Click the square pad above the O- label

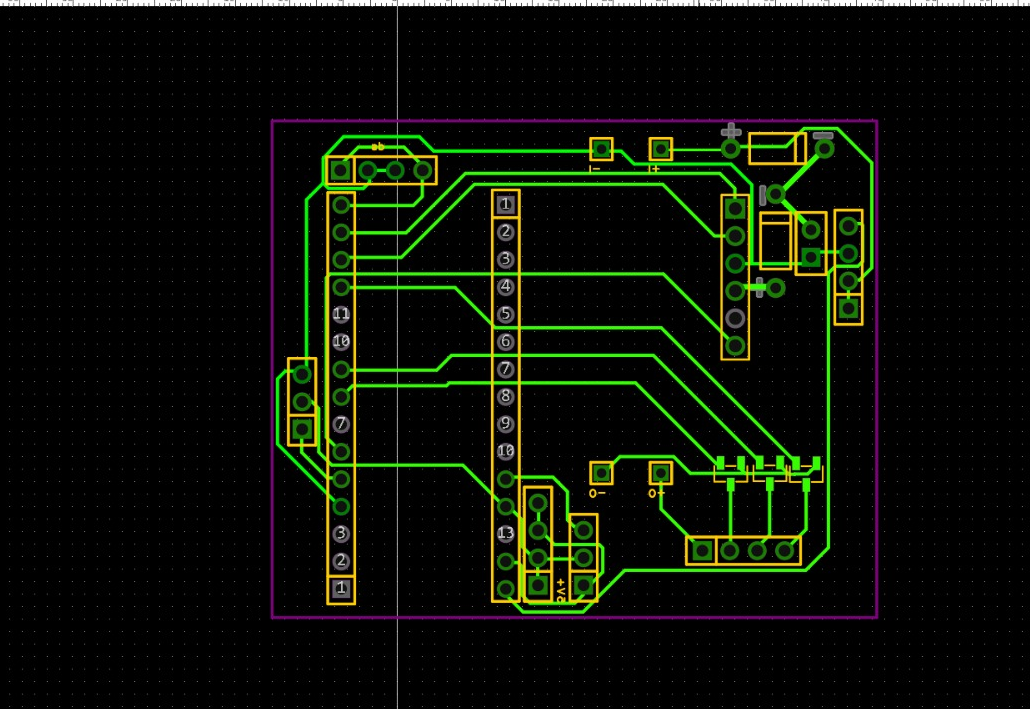pyautogui.click(x=601, y=473)
